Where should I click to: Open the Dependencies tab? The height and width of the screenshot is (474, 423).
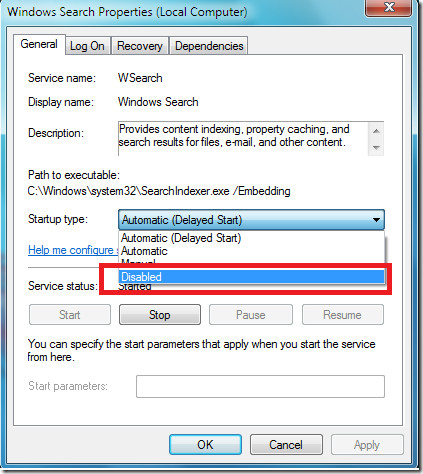209,46
